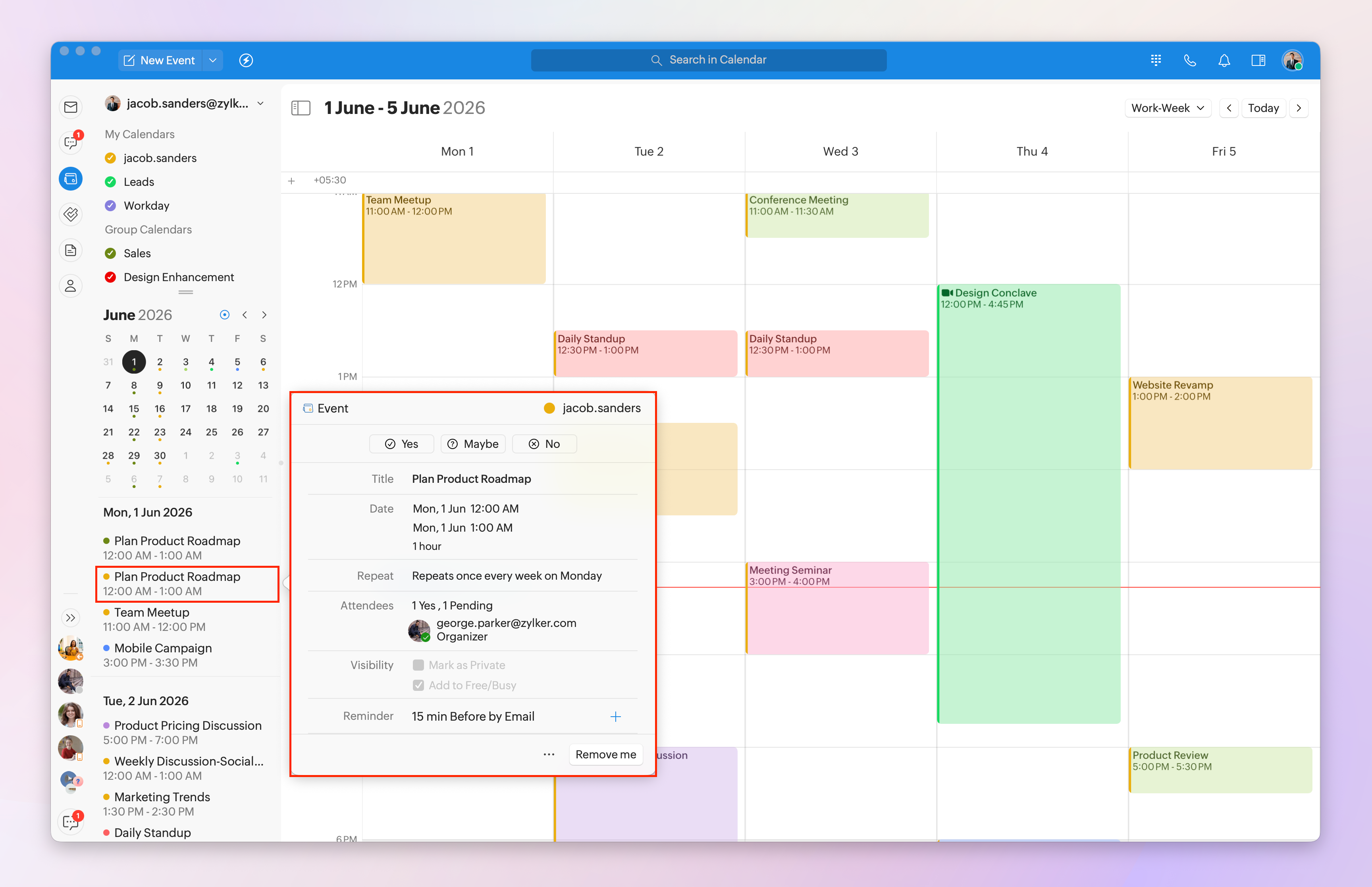The image size is (1372, 887).
Task: Select the Team Meetup agenda item
Action: click(151, 612)
